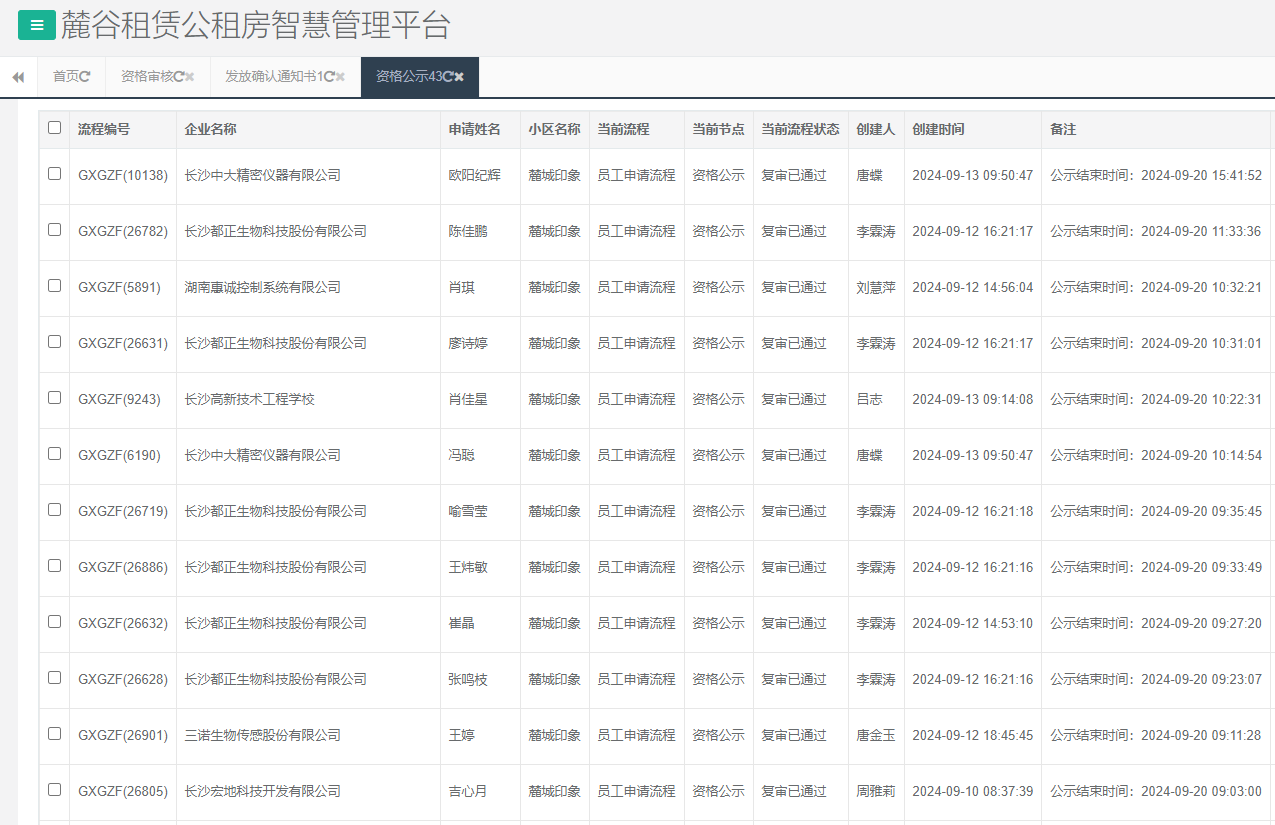Close the 发放确认通知书1 tab
The width and height of the screenshot is (1275, 825).
(x=340, y=76)
